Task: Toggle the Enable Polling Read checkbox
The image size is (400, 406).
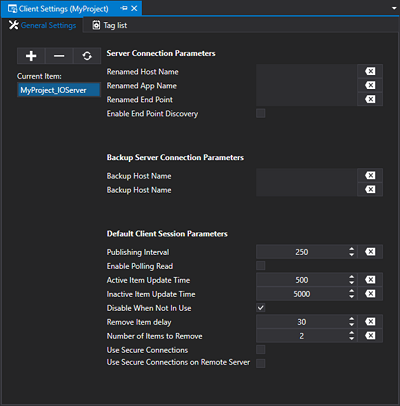Action: (x=261, y=266)
